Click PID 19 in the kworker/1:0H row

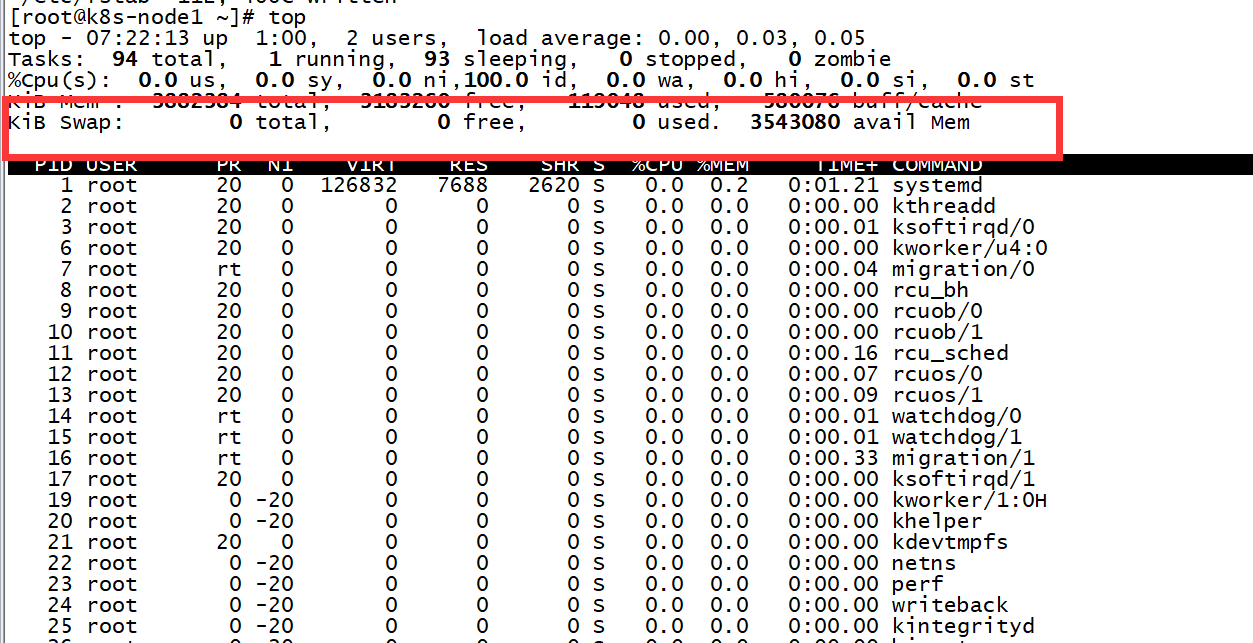coord(59,500)
